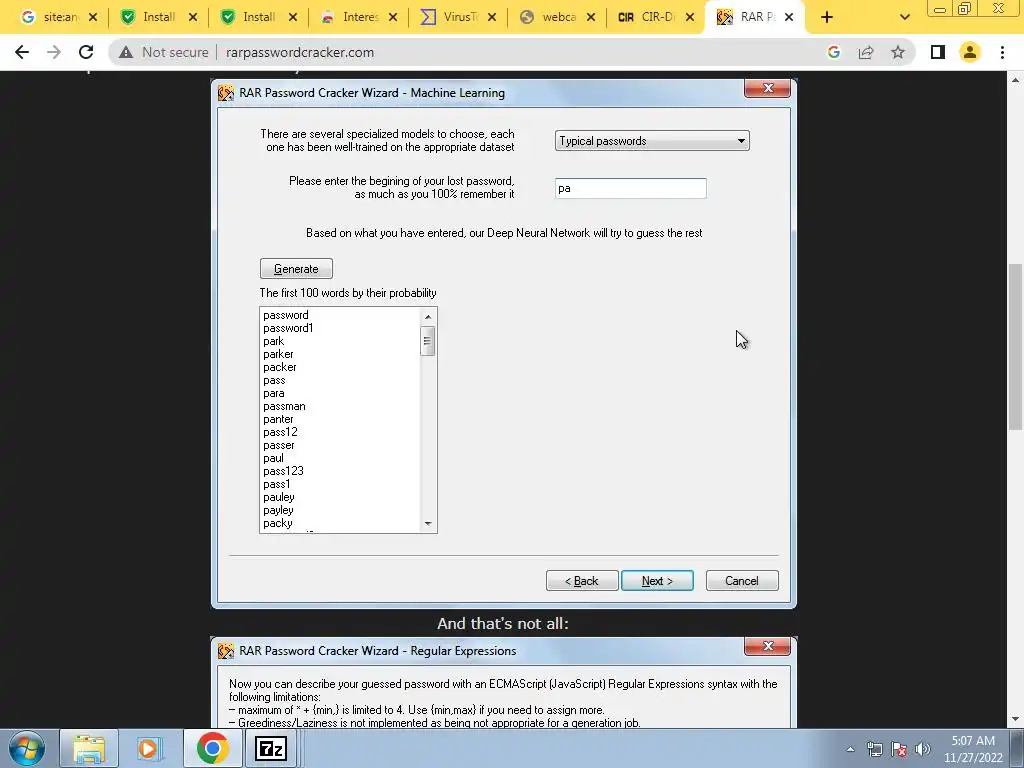1024x768 pixels.
Task: Open Google icon in address bar
Action: tap(833, 52)
